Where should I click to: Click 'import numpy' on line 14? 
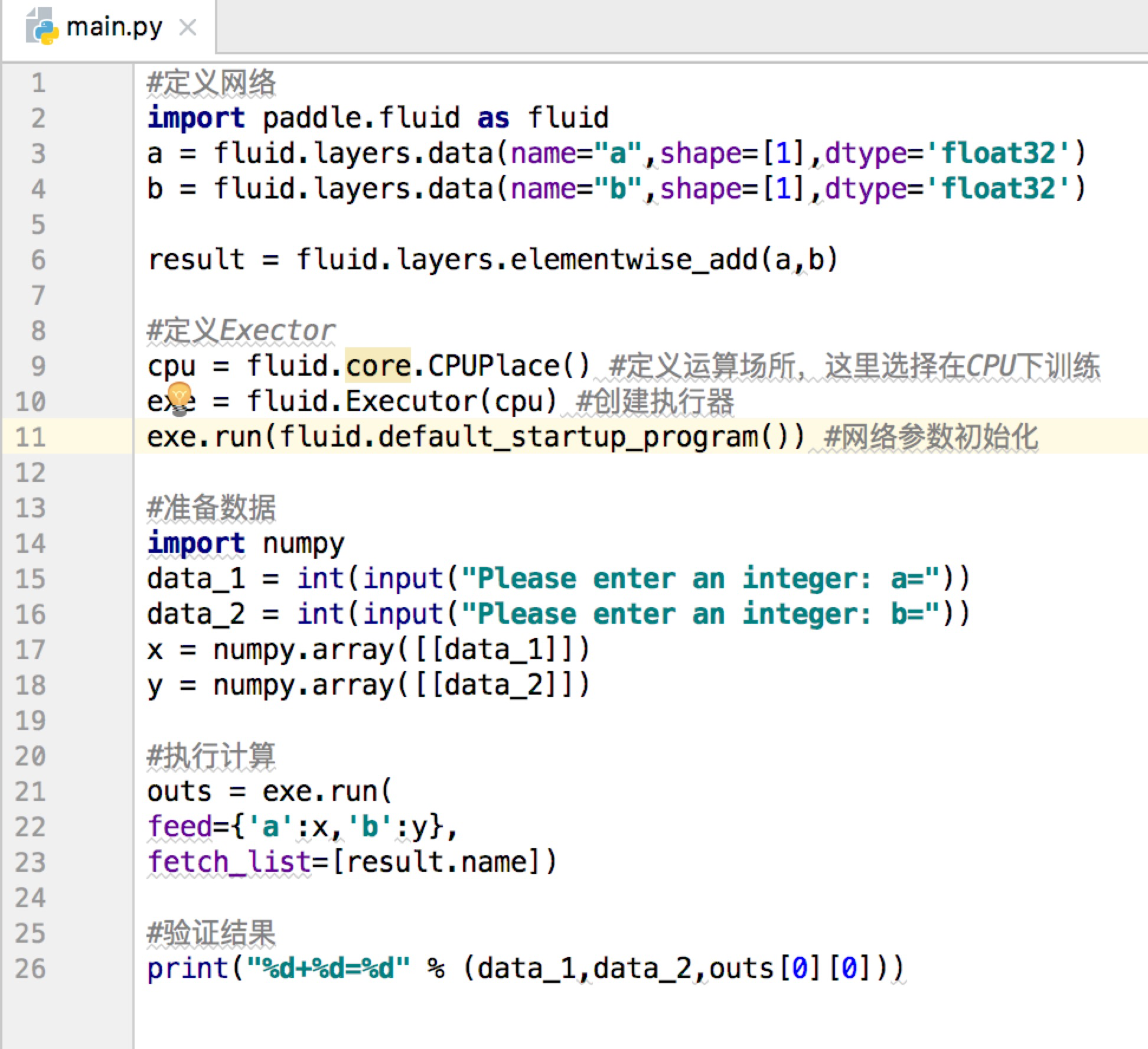coord(246,543)
